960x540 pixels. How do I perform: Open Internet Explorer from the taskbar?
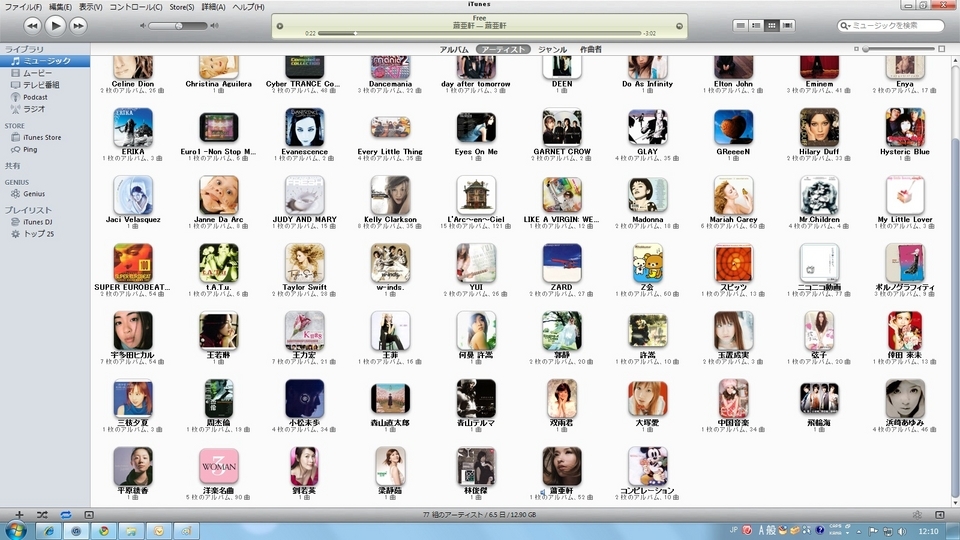pyautogui.click(x=48, y=531)
